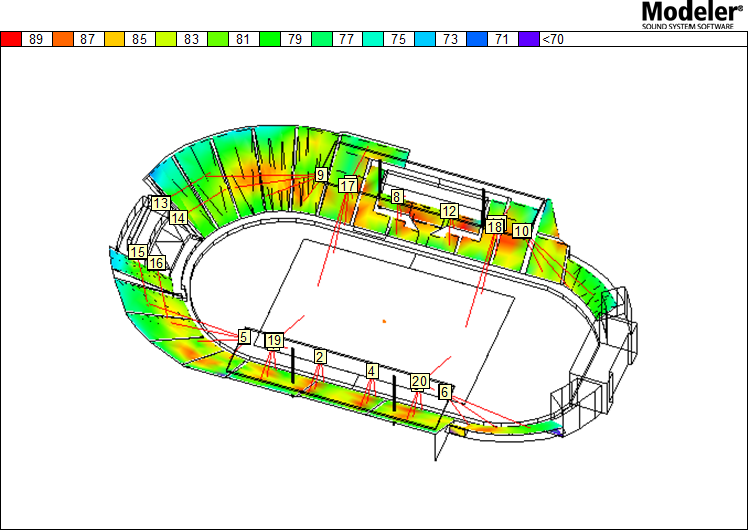The width and height of the screenshot is (749, 531).
Task: Select loudspeaker marker 10
Action: click(521, 231)
